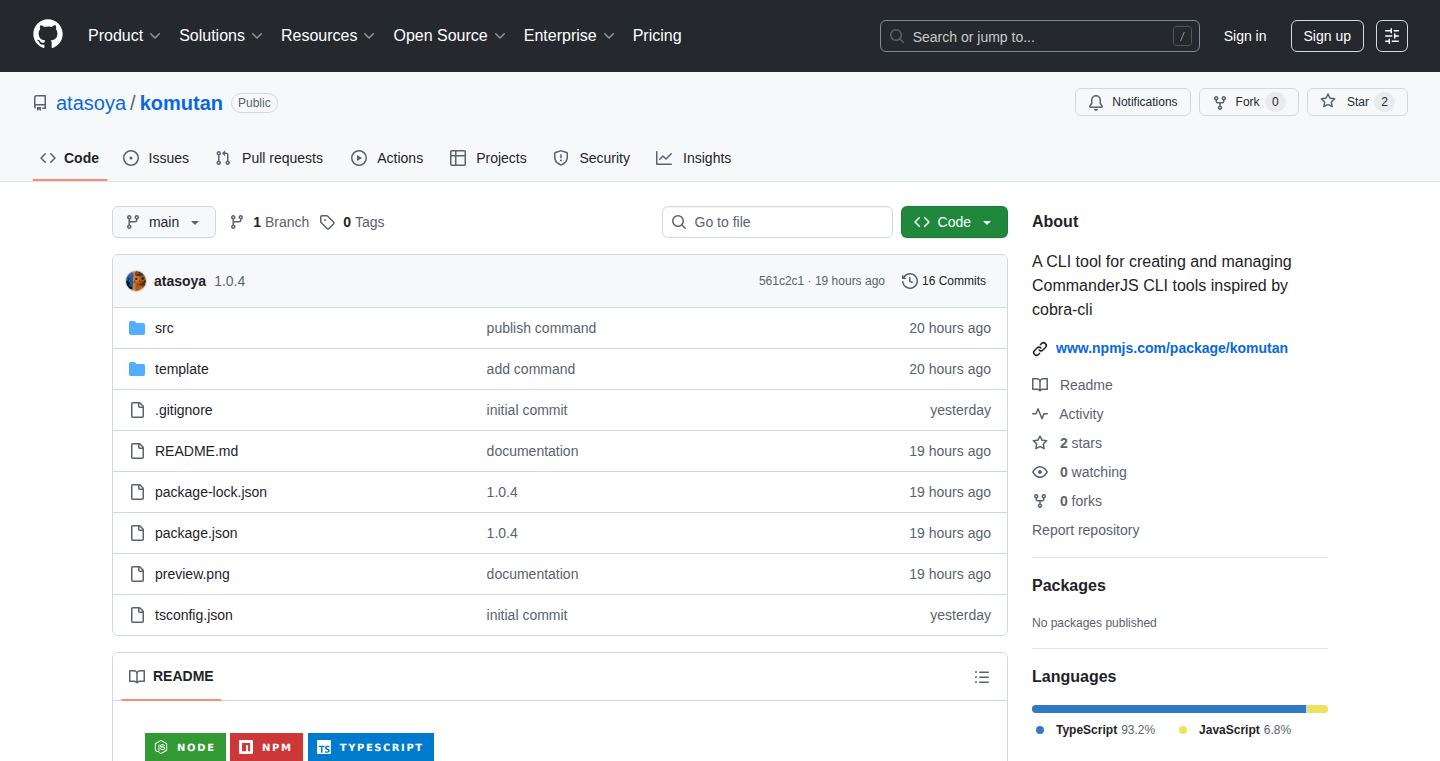Click the TYPESCRIPT badge in README
This screenshot has width=1440, height=761.
[x=371, y=747]
